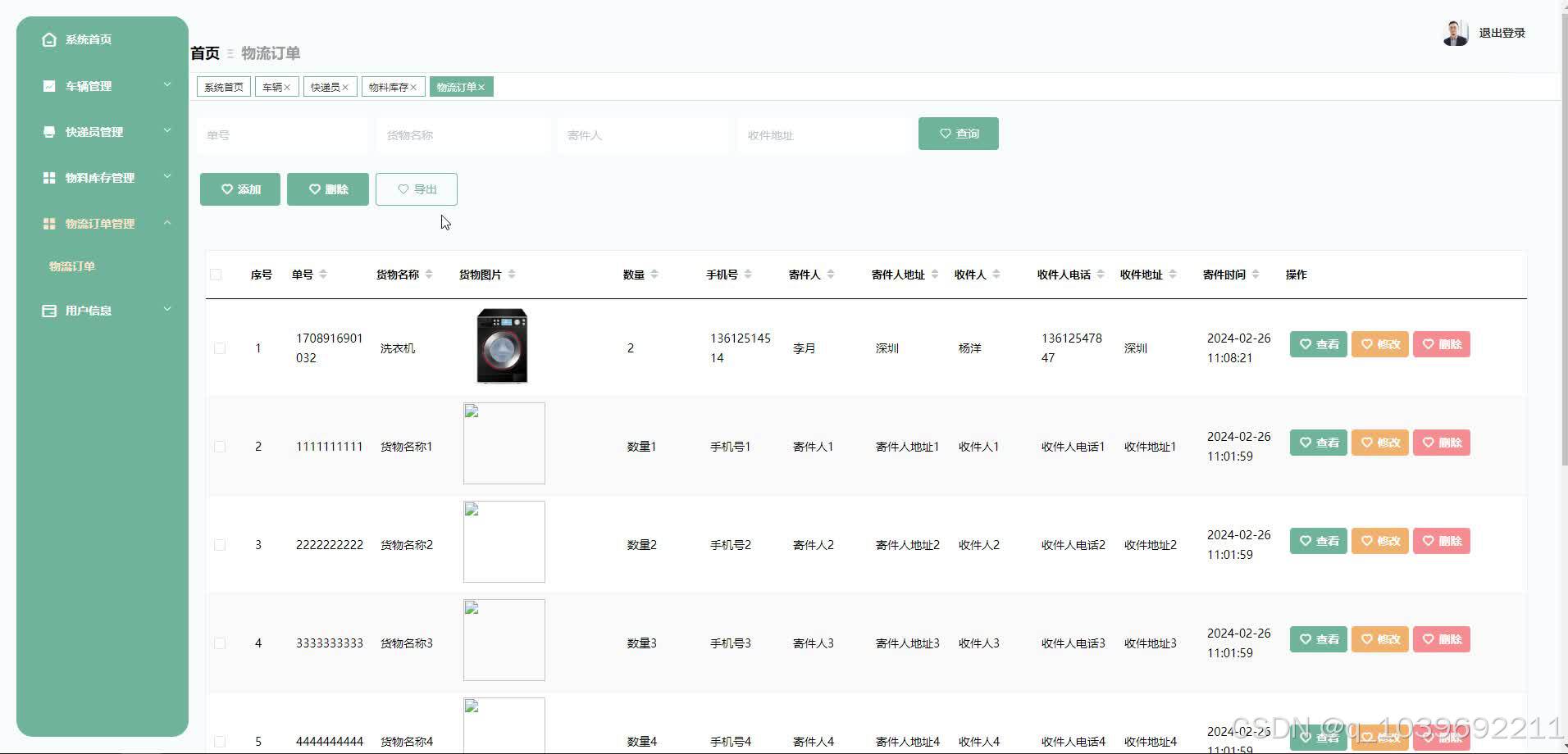Collapse the 物流订单管理 menu chevron
Viewport: 1568px width, 754px height.
tap(167, 222)
